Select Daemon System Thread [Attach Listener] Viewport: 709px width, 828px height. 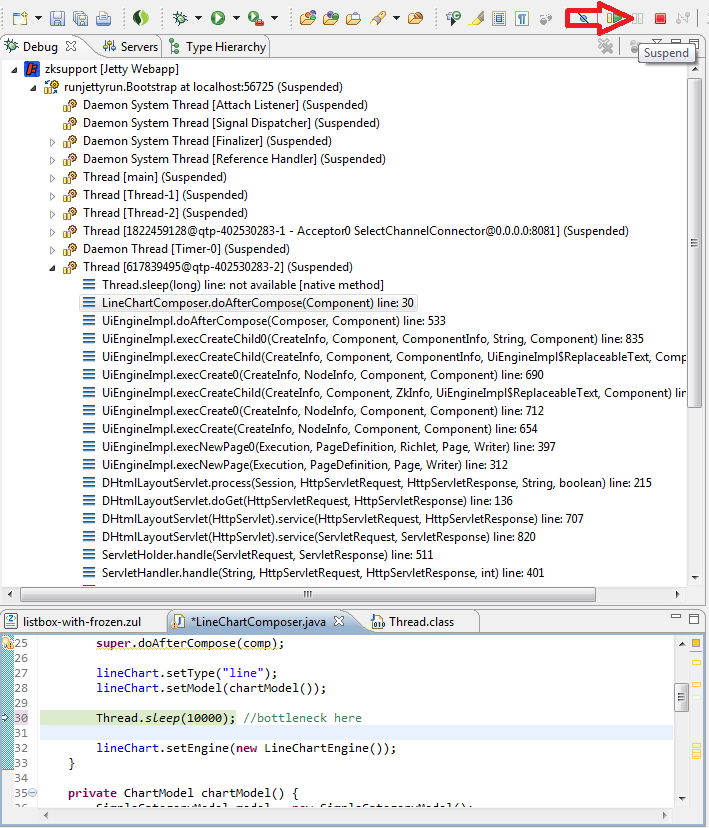click(x=225, y=105)
